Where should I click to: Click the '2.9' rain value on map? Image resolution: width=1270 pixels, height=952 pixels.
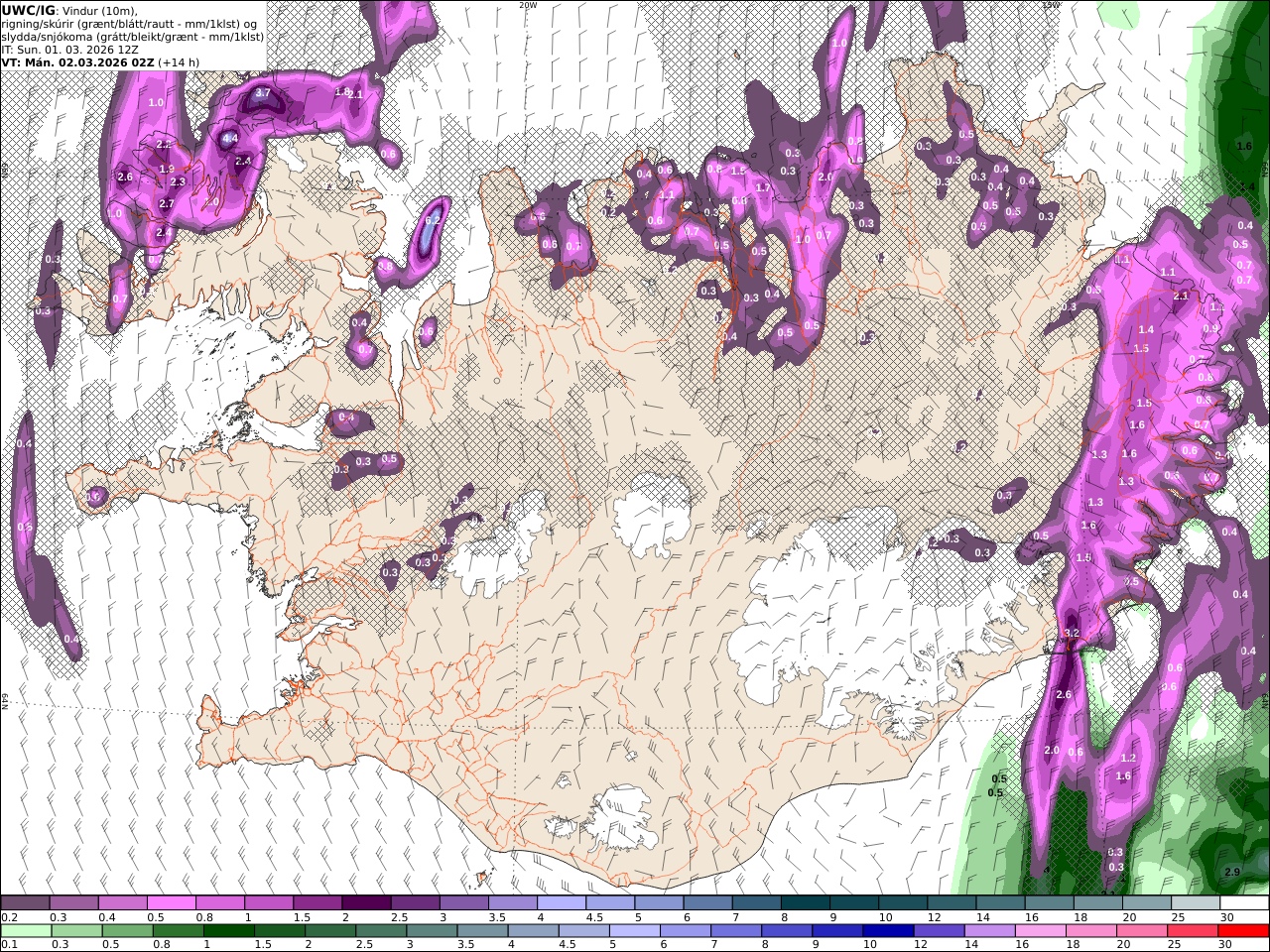1232,872
